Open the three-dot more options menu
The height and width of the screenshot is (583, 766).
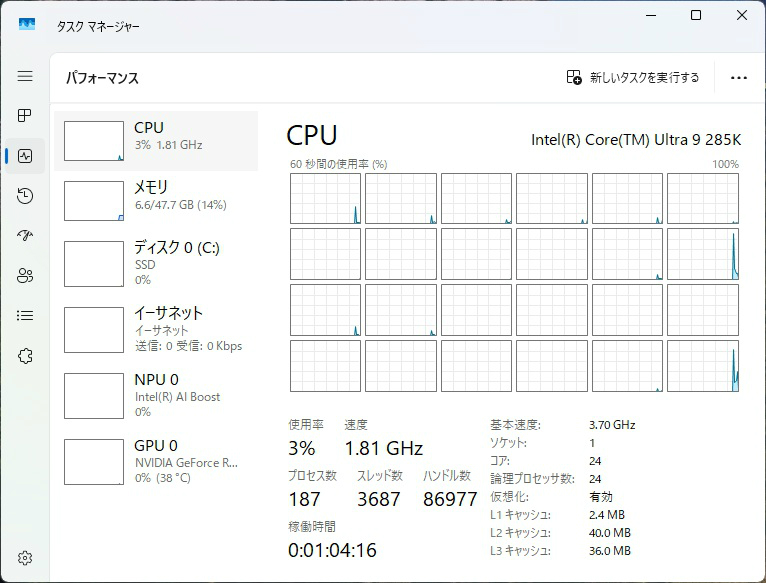(x=739, y=77)
